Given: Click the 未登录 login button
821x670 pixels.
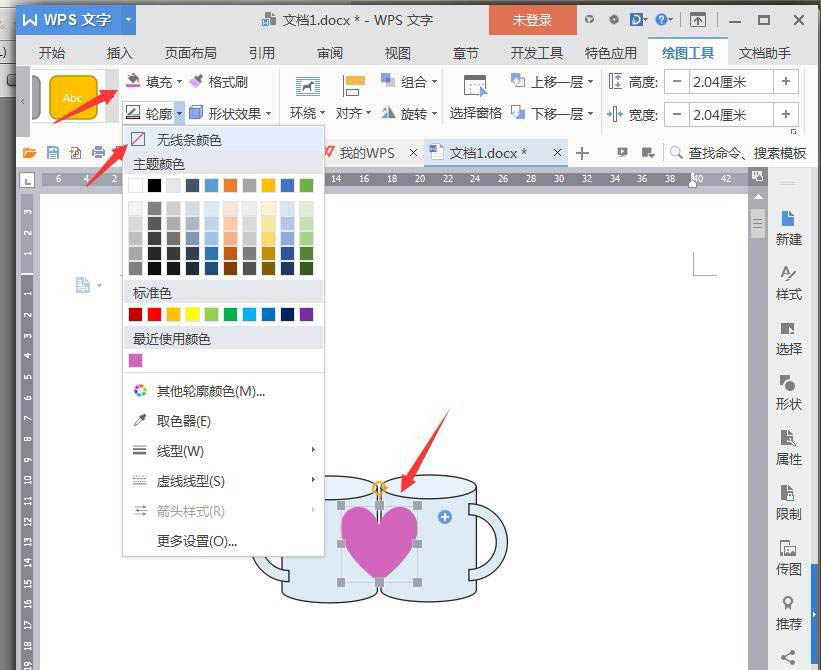Looking at the screenshot, I should pos(532,20).
